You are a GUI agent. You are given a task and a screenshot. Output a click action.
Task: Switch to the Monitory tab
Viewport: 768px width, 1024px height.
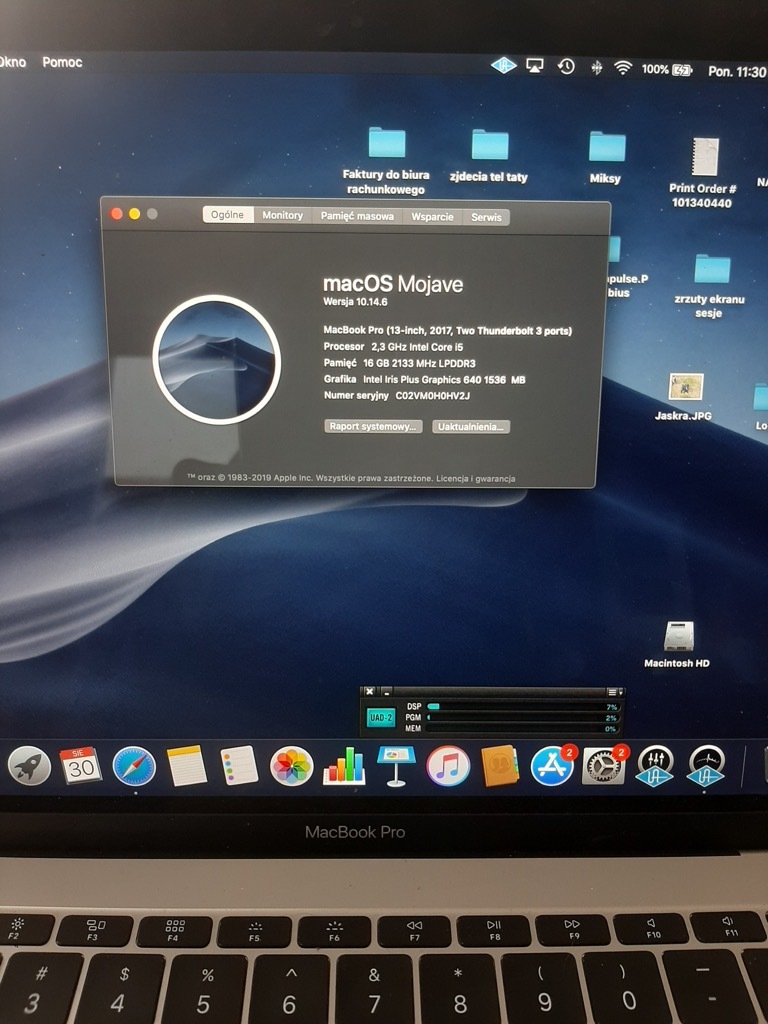(x=282, y=215)
